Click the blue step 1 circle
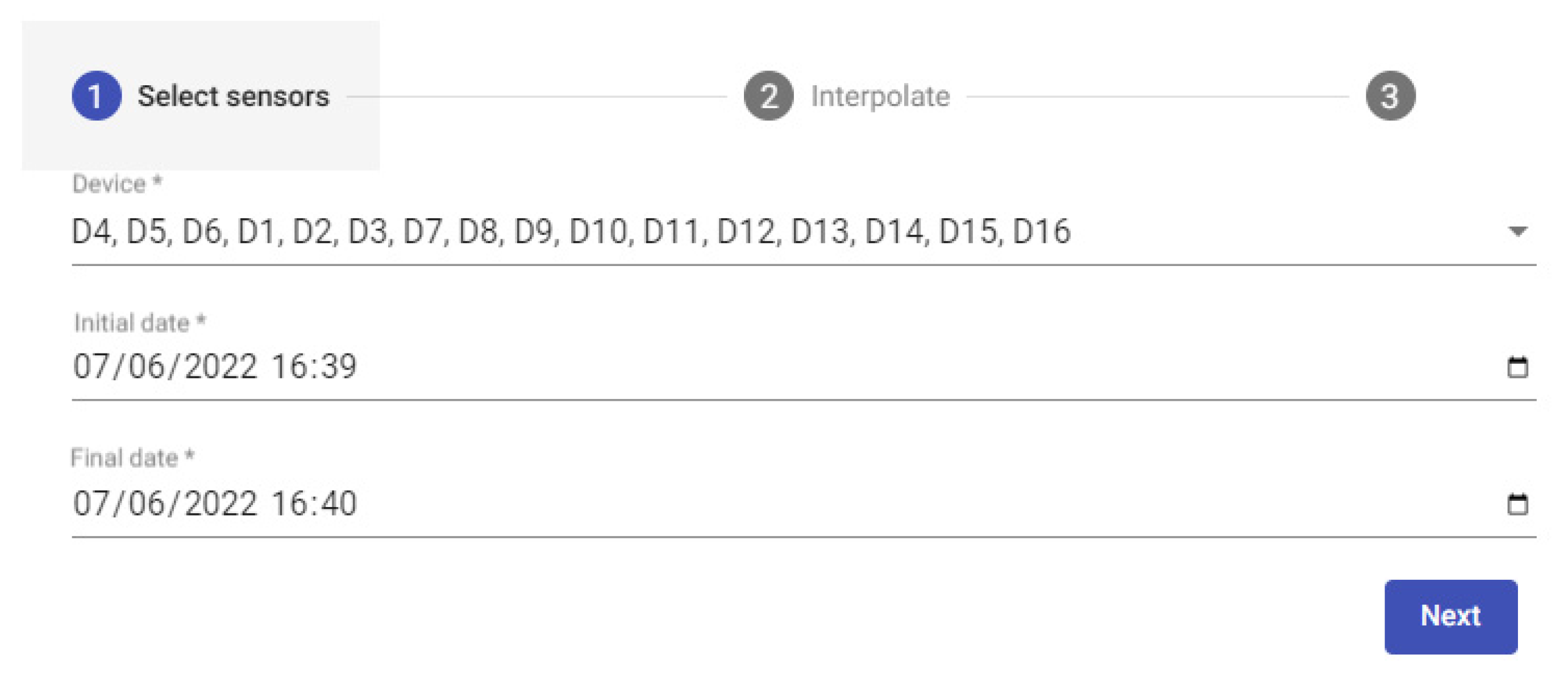Image resolution: width=1568 pixels, height=673 pixels. click(x=96, y=95)
